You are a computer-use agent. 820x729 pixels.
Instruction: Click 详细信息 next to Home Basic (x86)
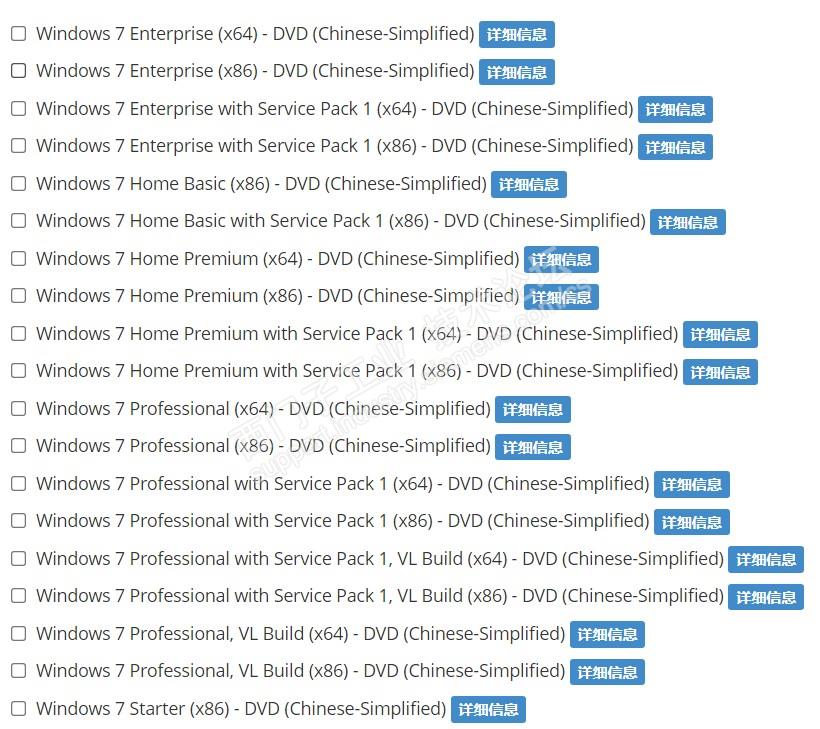click(529, 185)
